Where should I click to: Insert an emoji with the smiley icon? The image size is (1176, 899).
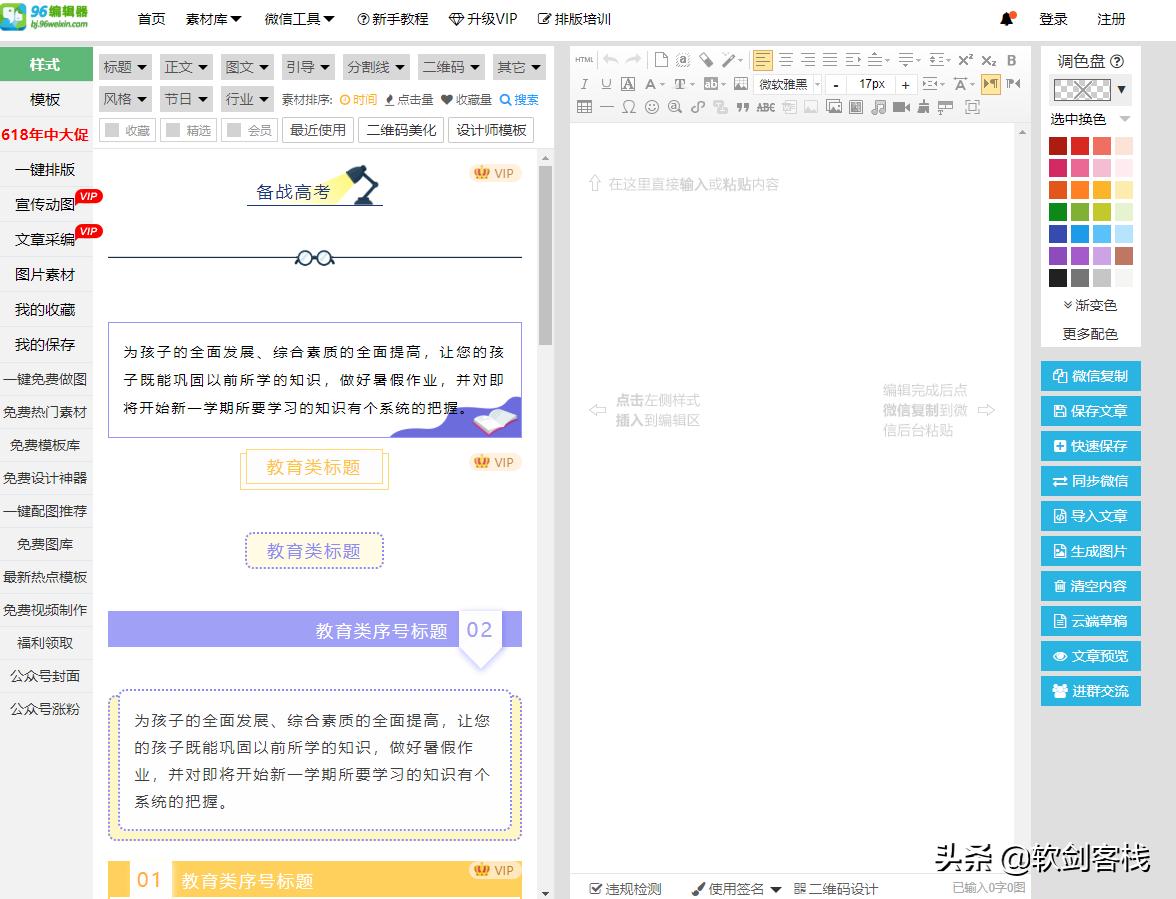point(653,107)
